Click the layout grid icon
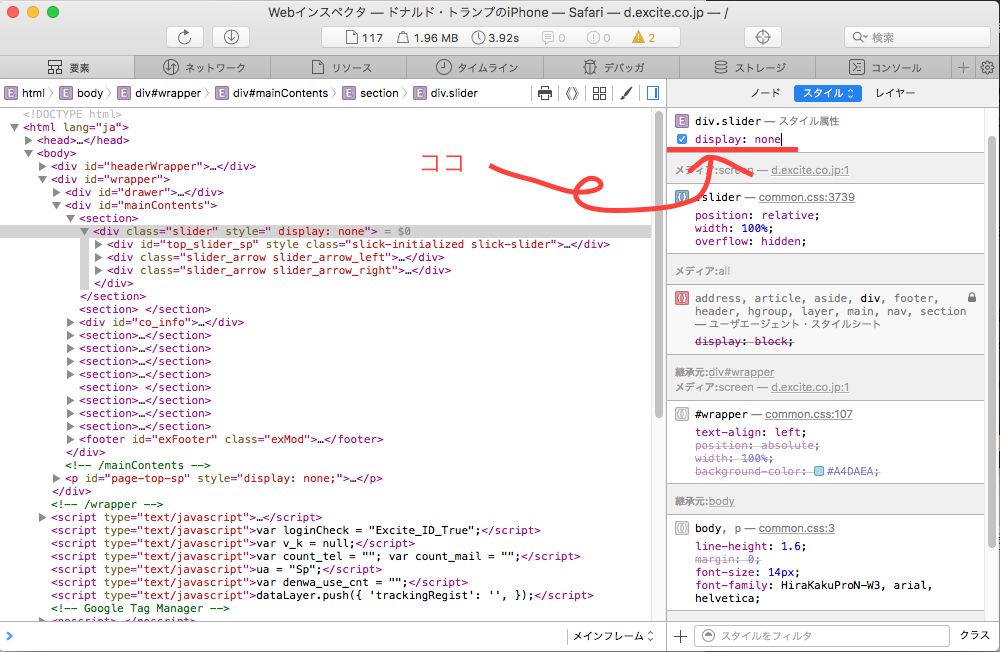Viewport: 1000px width, 652px height. 599,93
